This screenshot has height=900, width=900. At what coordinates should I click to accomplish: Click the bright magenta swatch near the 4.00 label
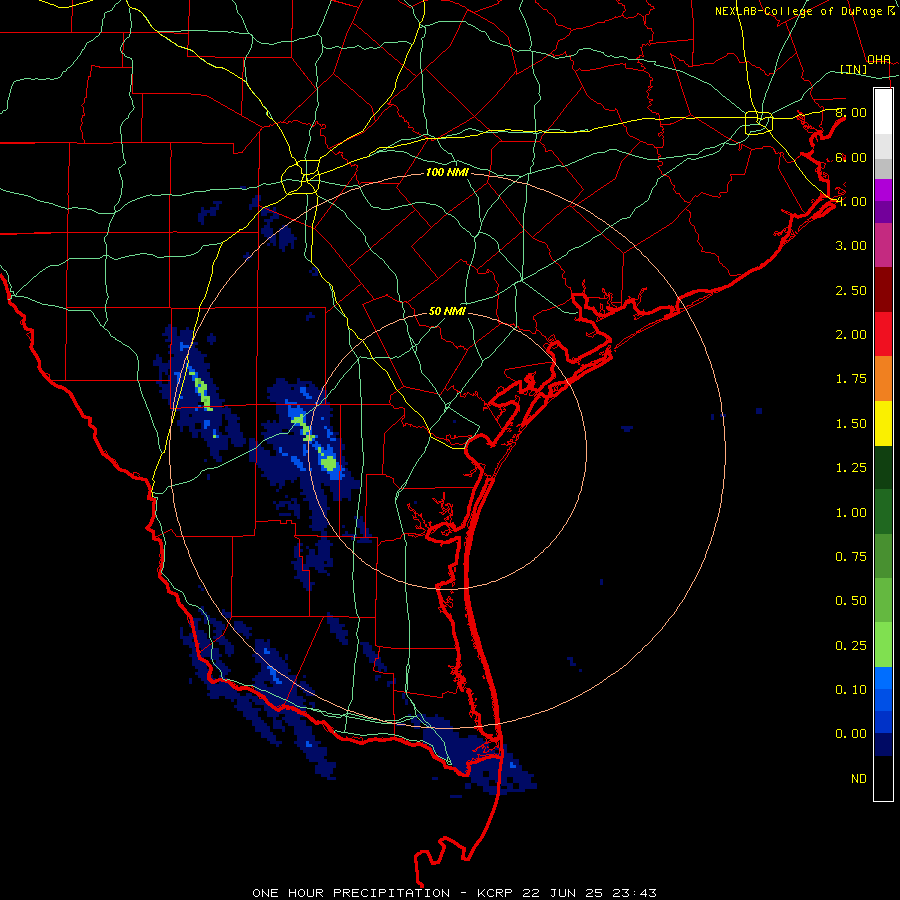pyautogui.click(x=883, y=190)
